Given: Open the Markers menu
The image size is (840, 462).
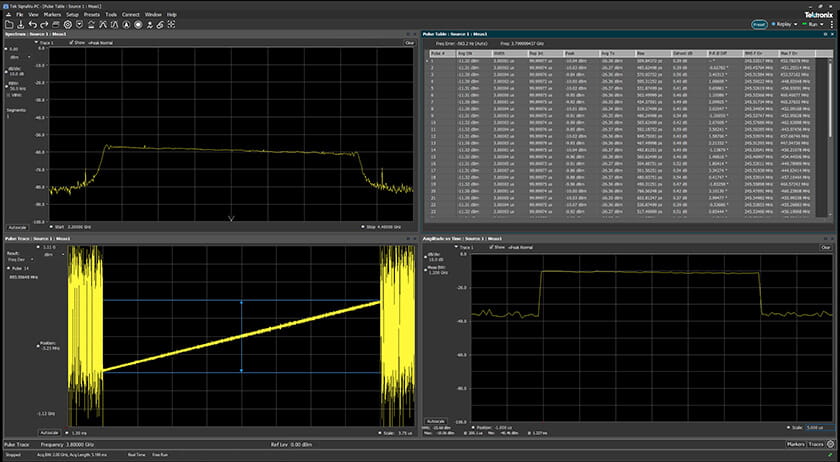Looking at the screenshot, I should 52,15.
